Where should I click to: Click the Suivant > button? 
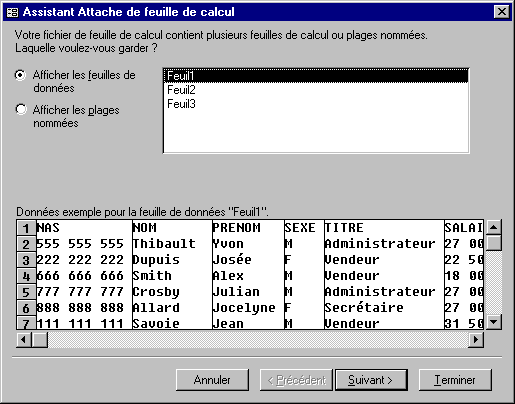pyautogui.click(x=371, y=380)
